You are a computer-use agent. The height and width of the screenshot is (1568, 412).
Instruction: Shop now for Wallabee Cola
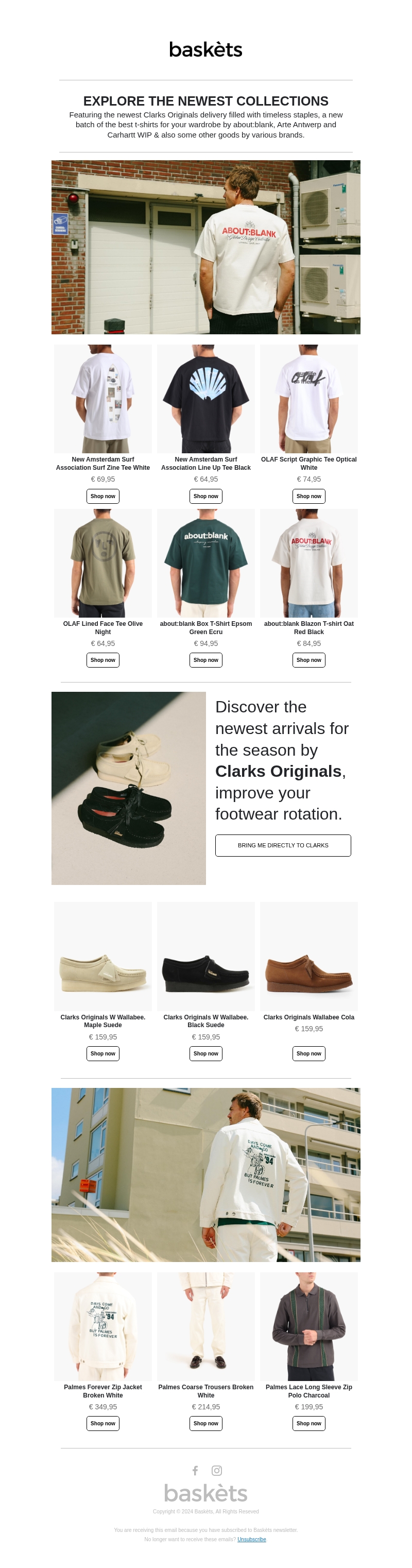pos(308,1053)
